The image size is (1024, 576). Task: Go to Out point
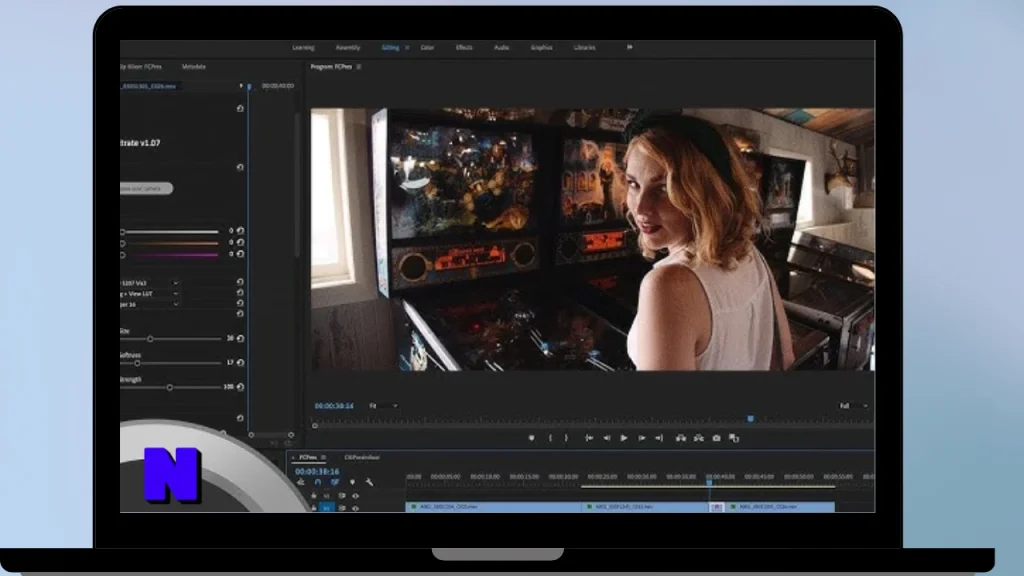coord(659,438)
